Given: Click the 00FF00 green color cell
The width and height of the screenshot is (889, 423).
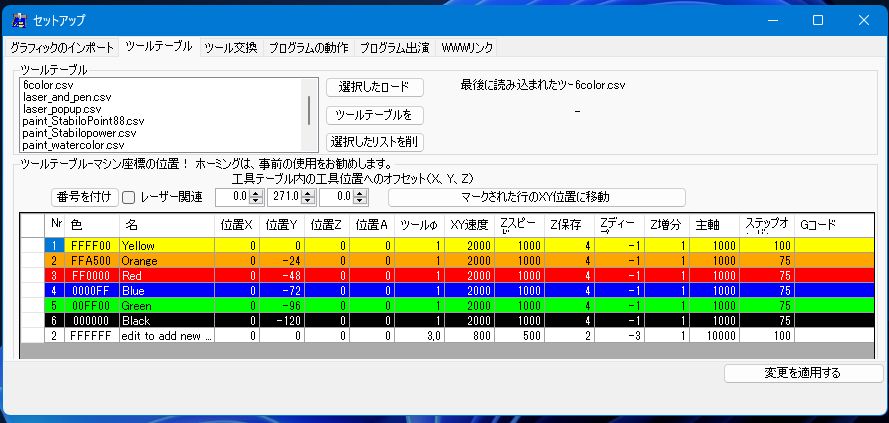Looking at the screenshot, I should 93,306.
